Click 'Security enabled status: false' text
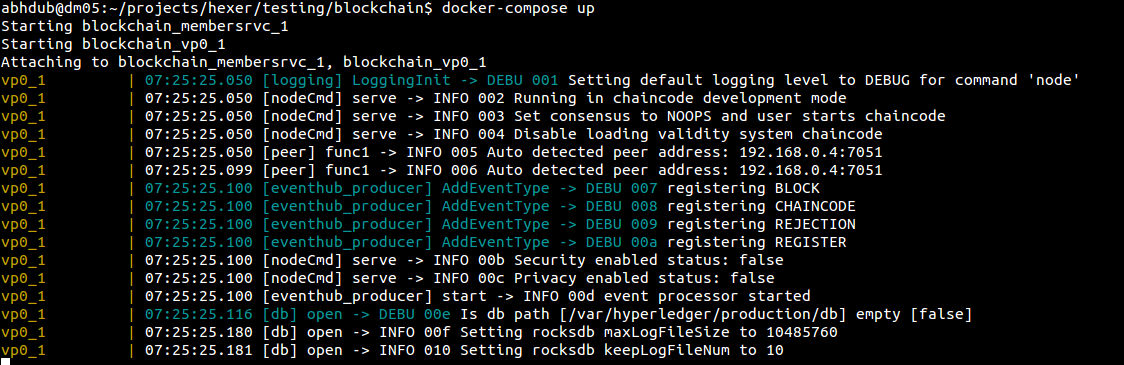The width and height of the screenshot is (1124, 365). click(x=649, y=260)
